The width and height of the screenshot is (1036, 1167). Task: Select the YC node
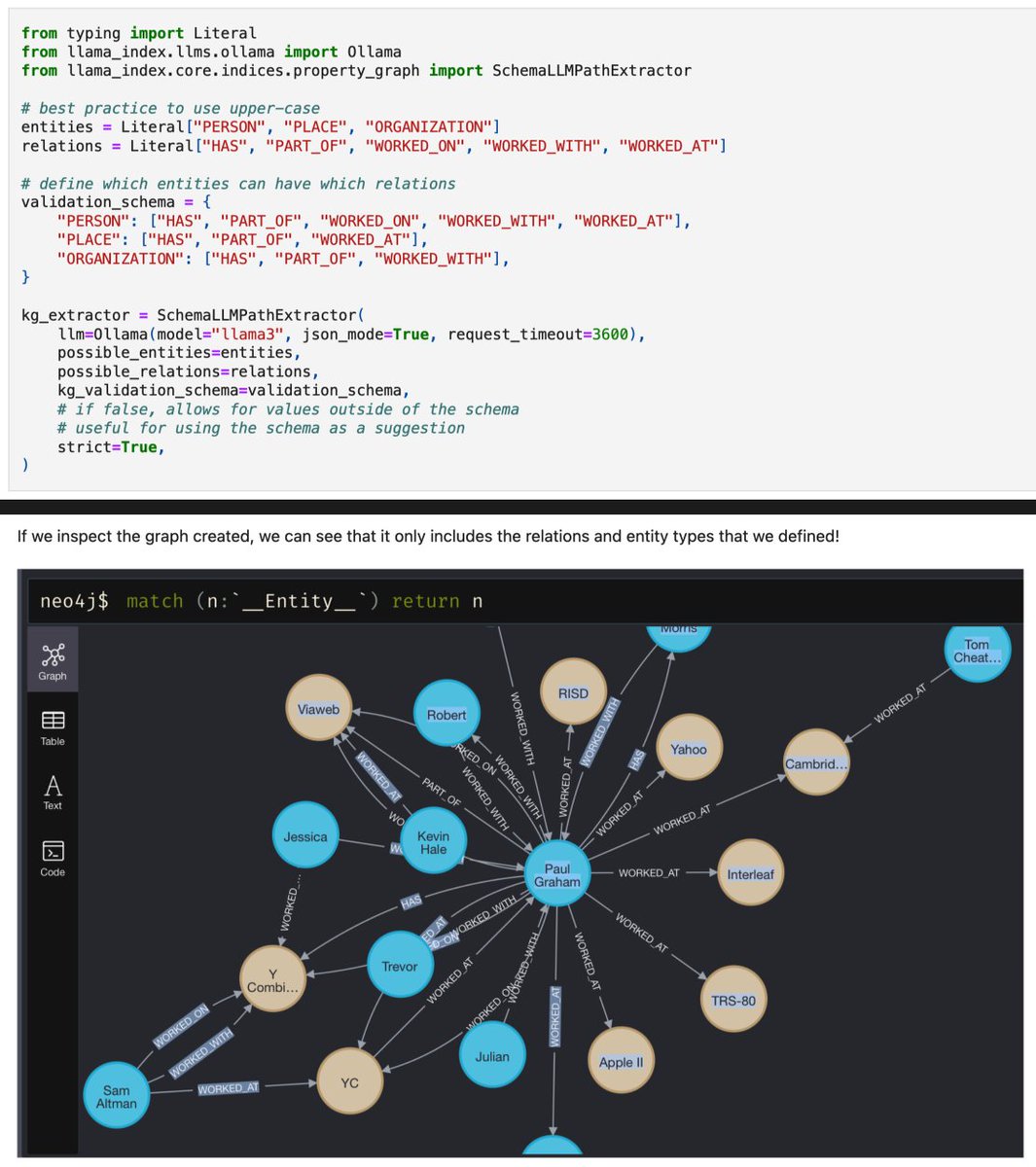(x=351, y=1082)
